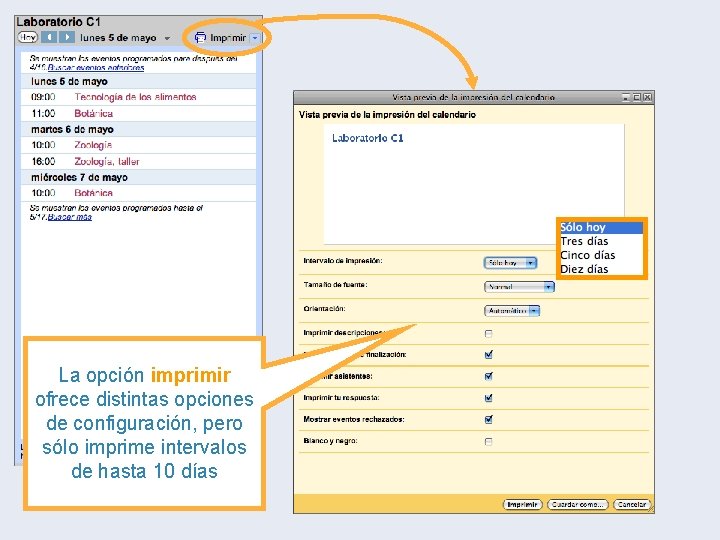Minimize the Vista previa dialog
Viewport: 720px width, 540px height.
[626, 97]
